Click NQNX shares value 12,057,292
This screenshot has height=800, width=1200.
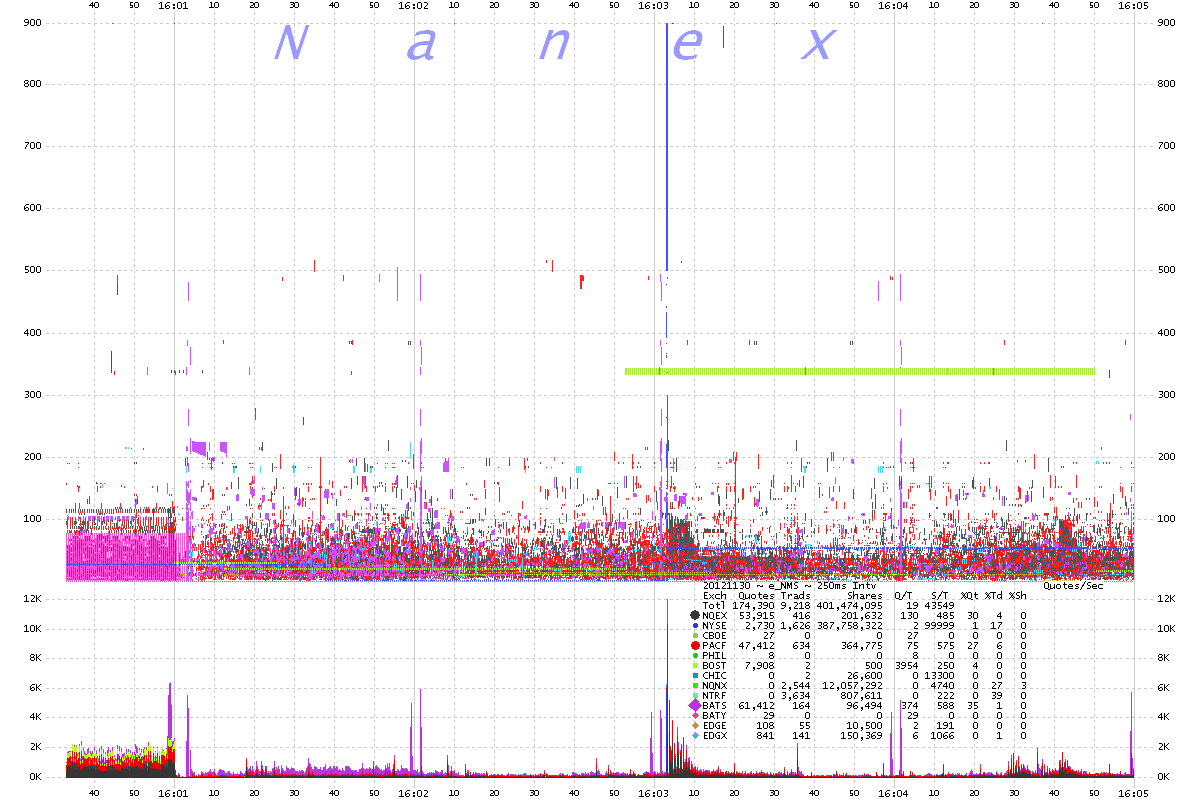[x=853, y=686]
